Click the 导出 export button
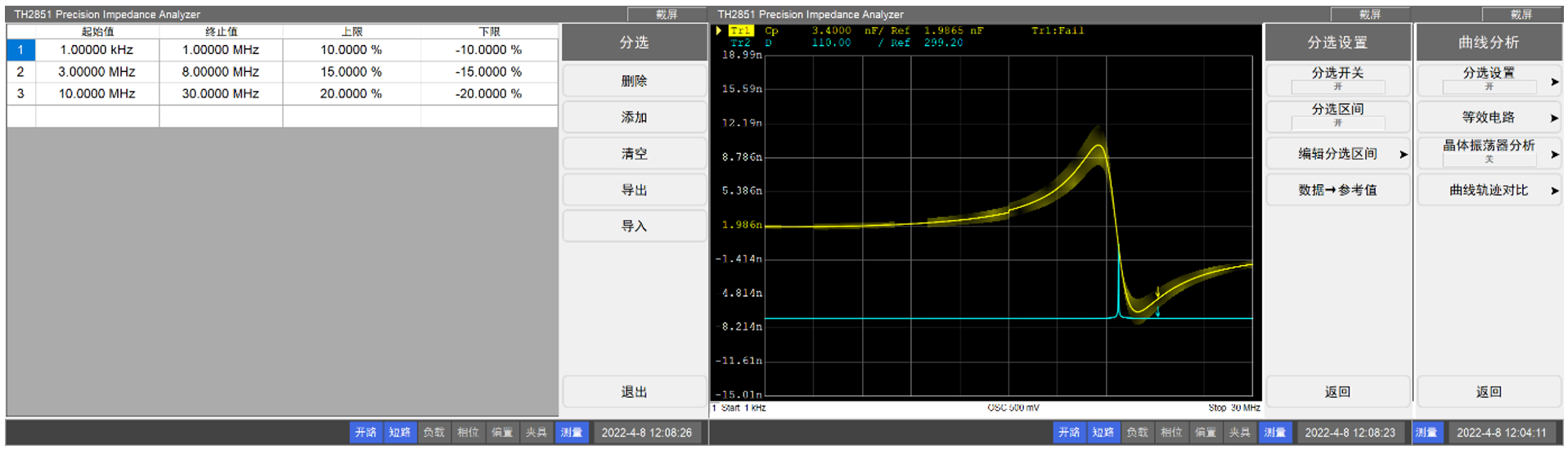 634,190
